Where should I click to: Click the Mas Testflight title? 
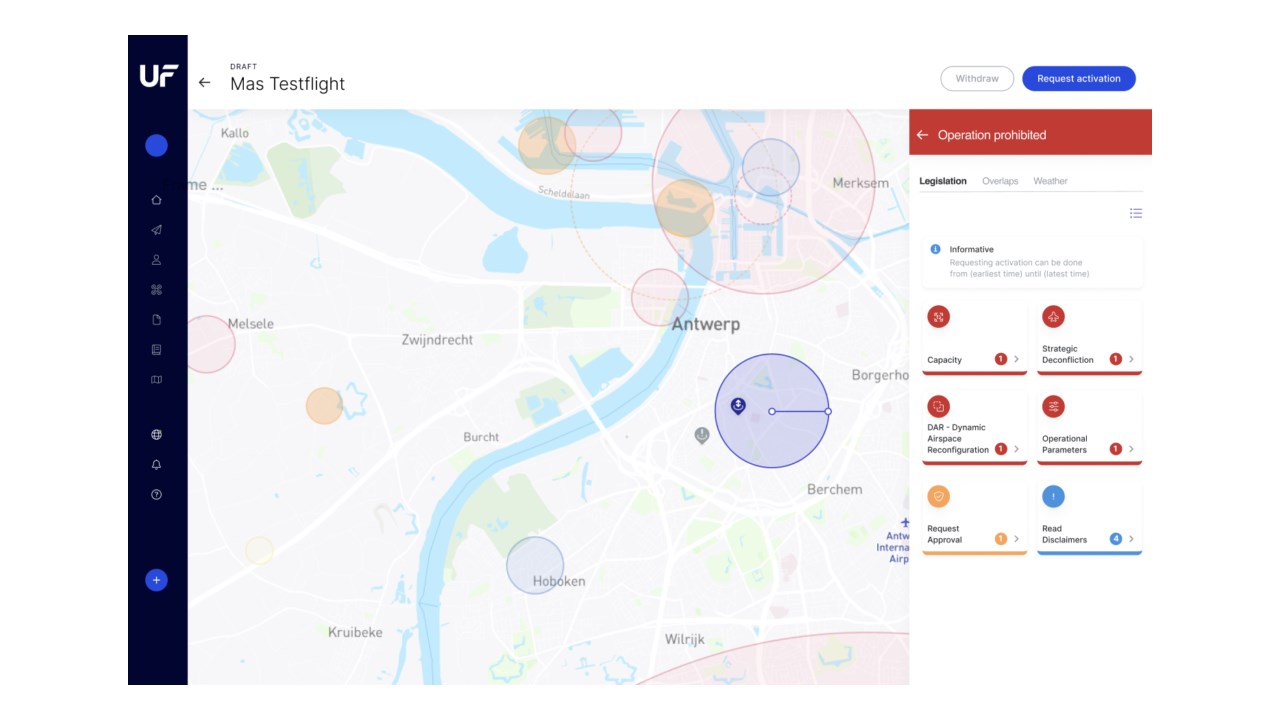click(287, 84)
